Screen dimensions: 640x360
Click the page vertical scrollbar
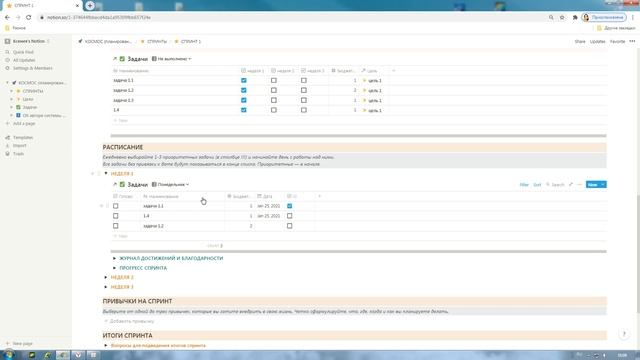(638, 253)
